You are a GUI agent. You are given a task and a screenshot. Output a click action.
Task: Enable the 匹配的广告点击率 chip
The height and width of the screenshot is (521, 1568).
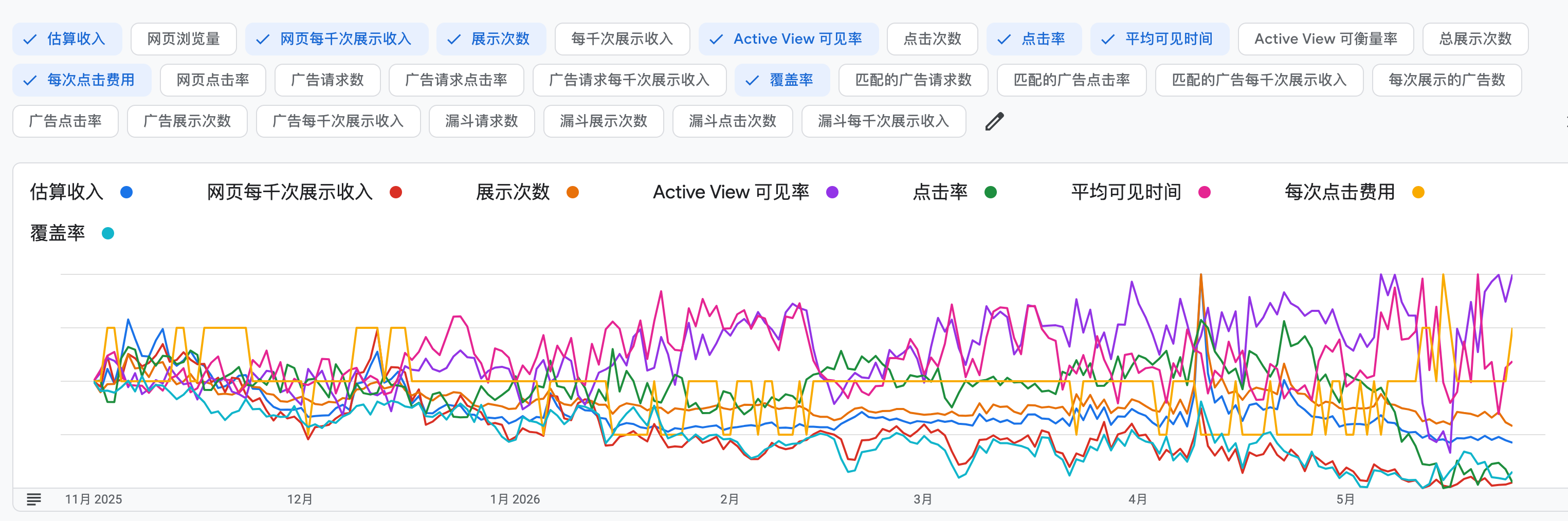tap(1072, 80)
